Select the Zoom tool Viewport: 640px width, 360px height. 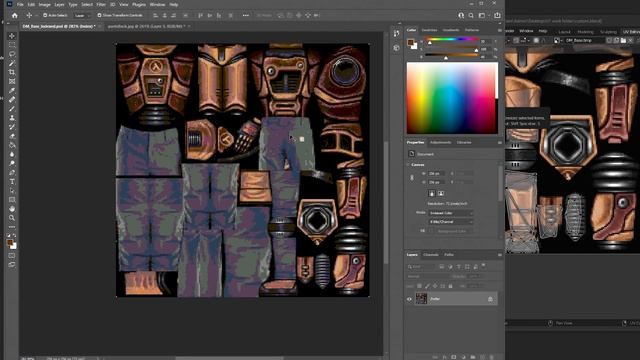coord(12,218)
